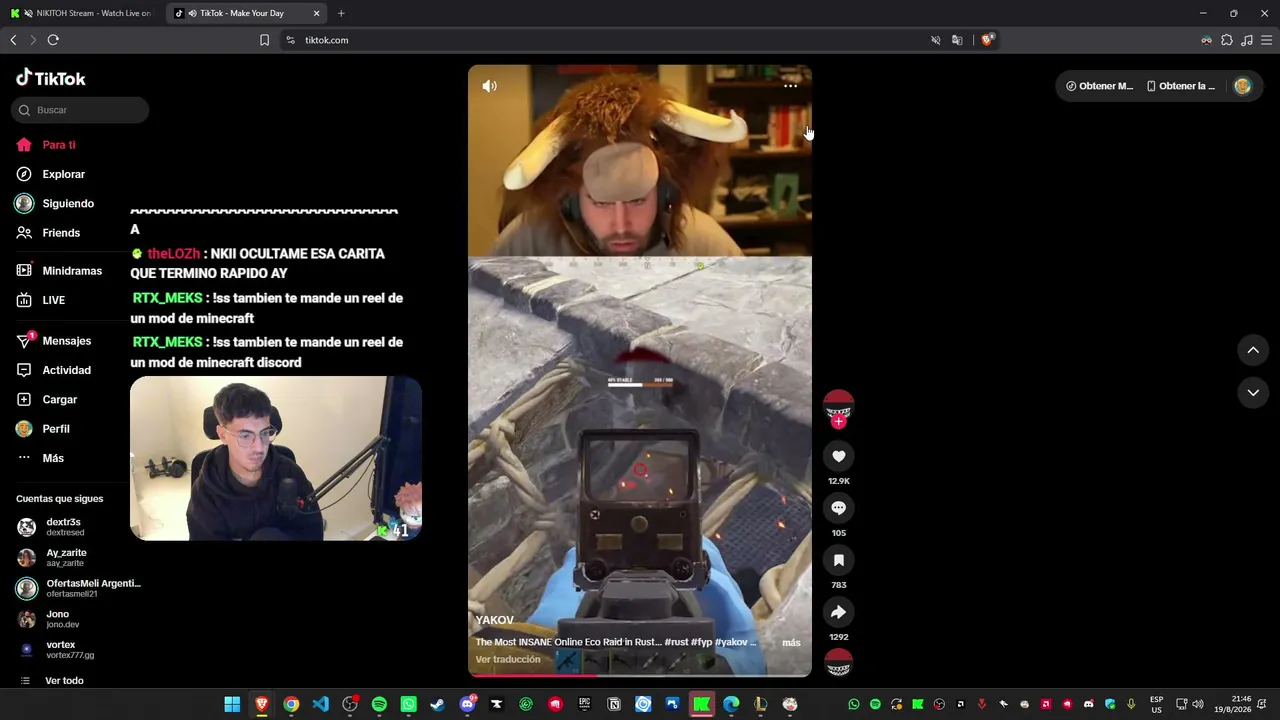Screen dimensions: 1280x720
Task: Open Discord from the taskbar
Action: click(467, 704)
